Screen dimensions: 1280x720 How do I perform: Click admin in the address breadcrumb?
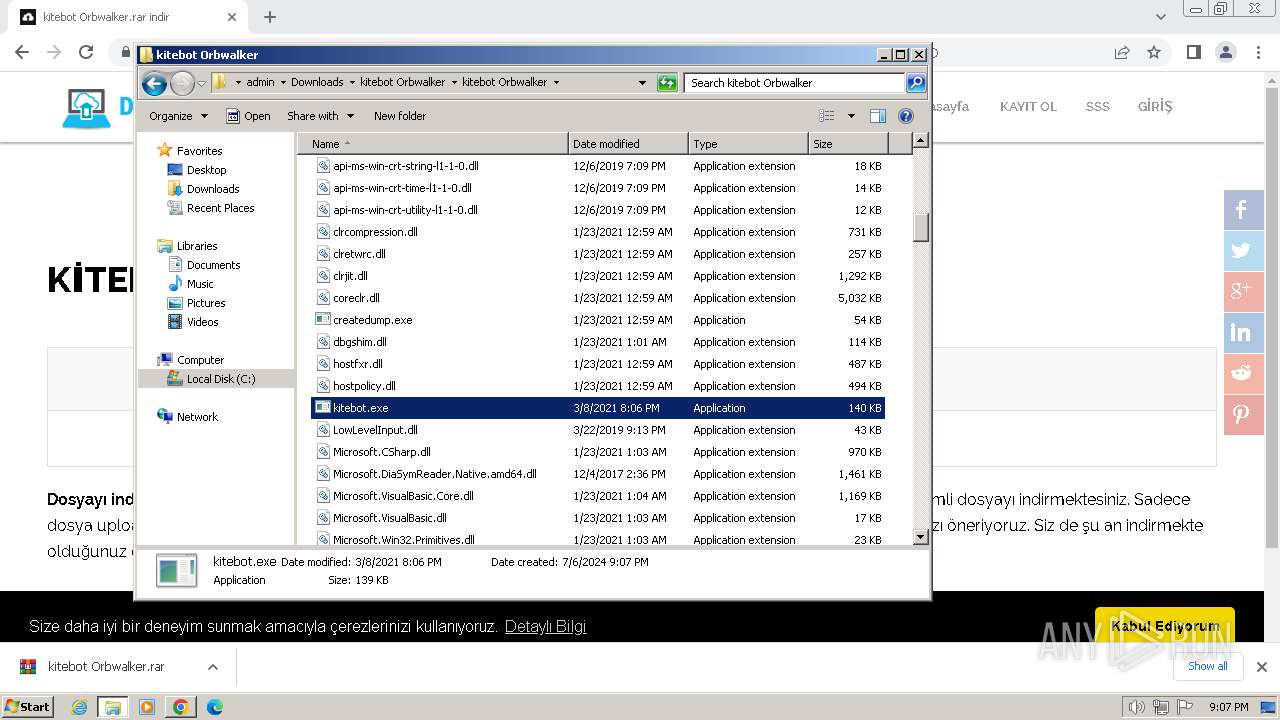[260, 82]
